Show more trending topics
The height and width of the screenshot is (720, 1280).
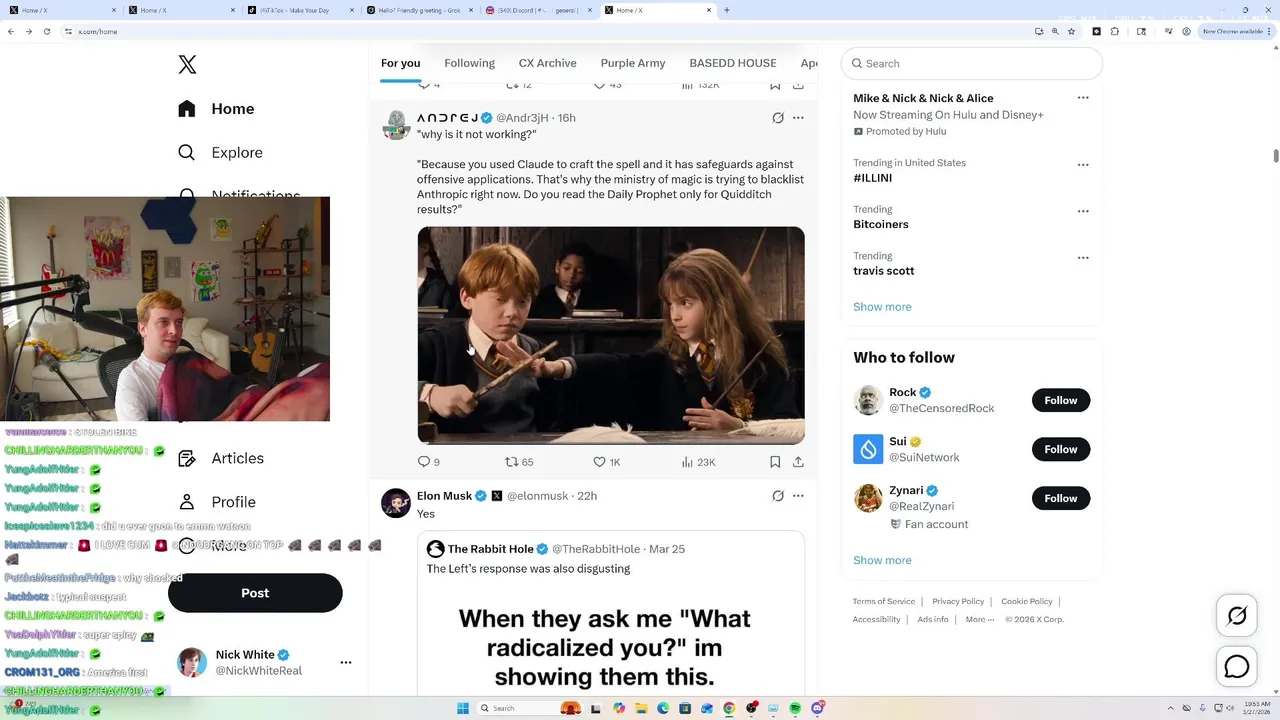(882, 307)
